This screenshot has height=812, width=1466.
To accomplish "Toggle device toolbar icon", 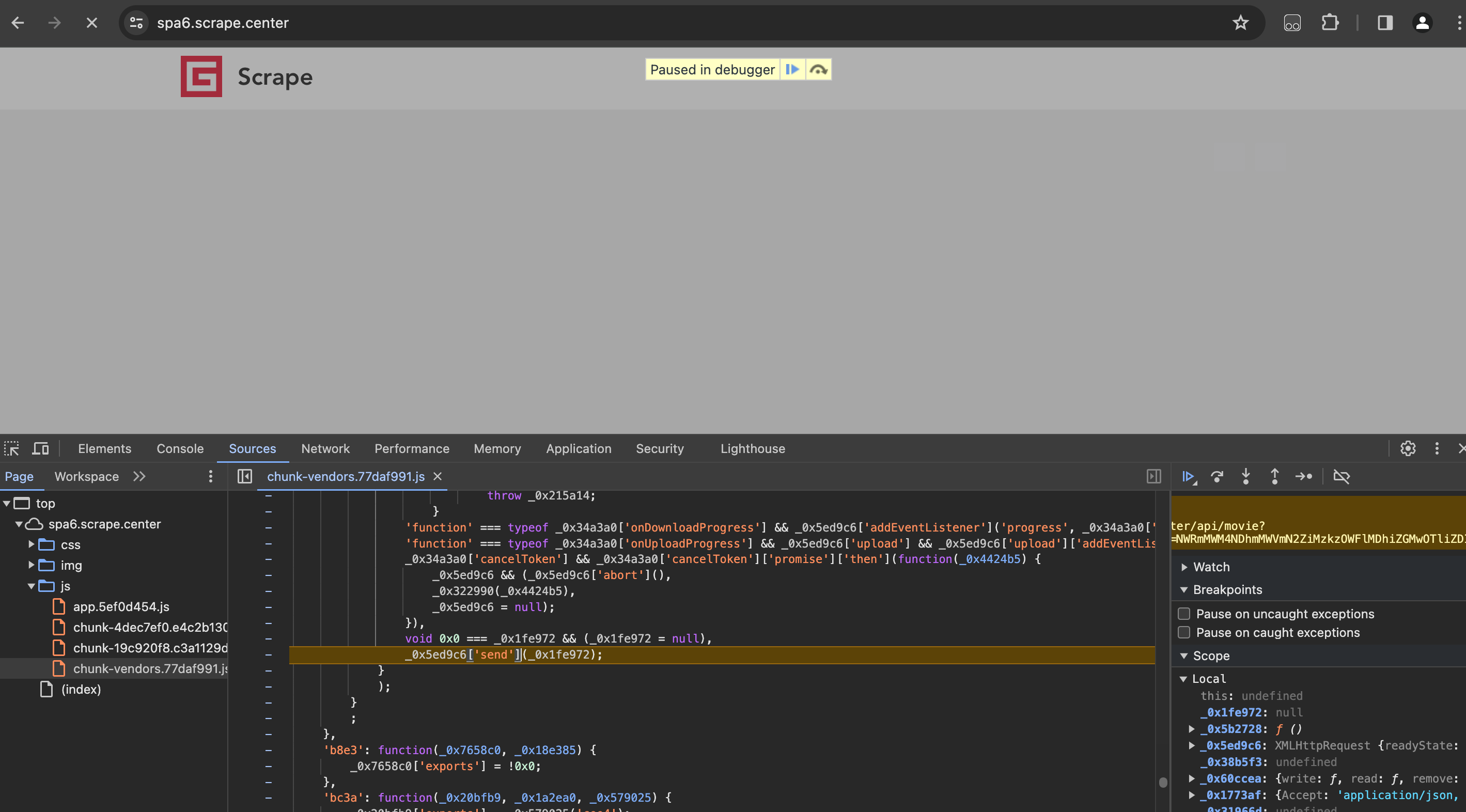I will [40, 449].
